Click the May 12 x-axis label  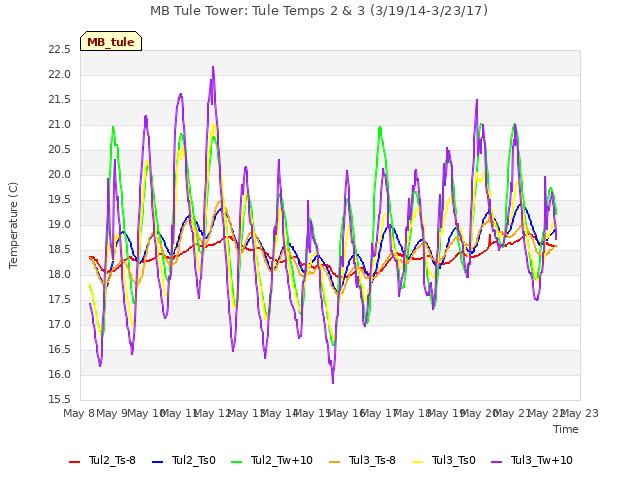tap(213, 413)
